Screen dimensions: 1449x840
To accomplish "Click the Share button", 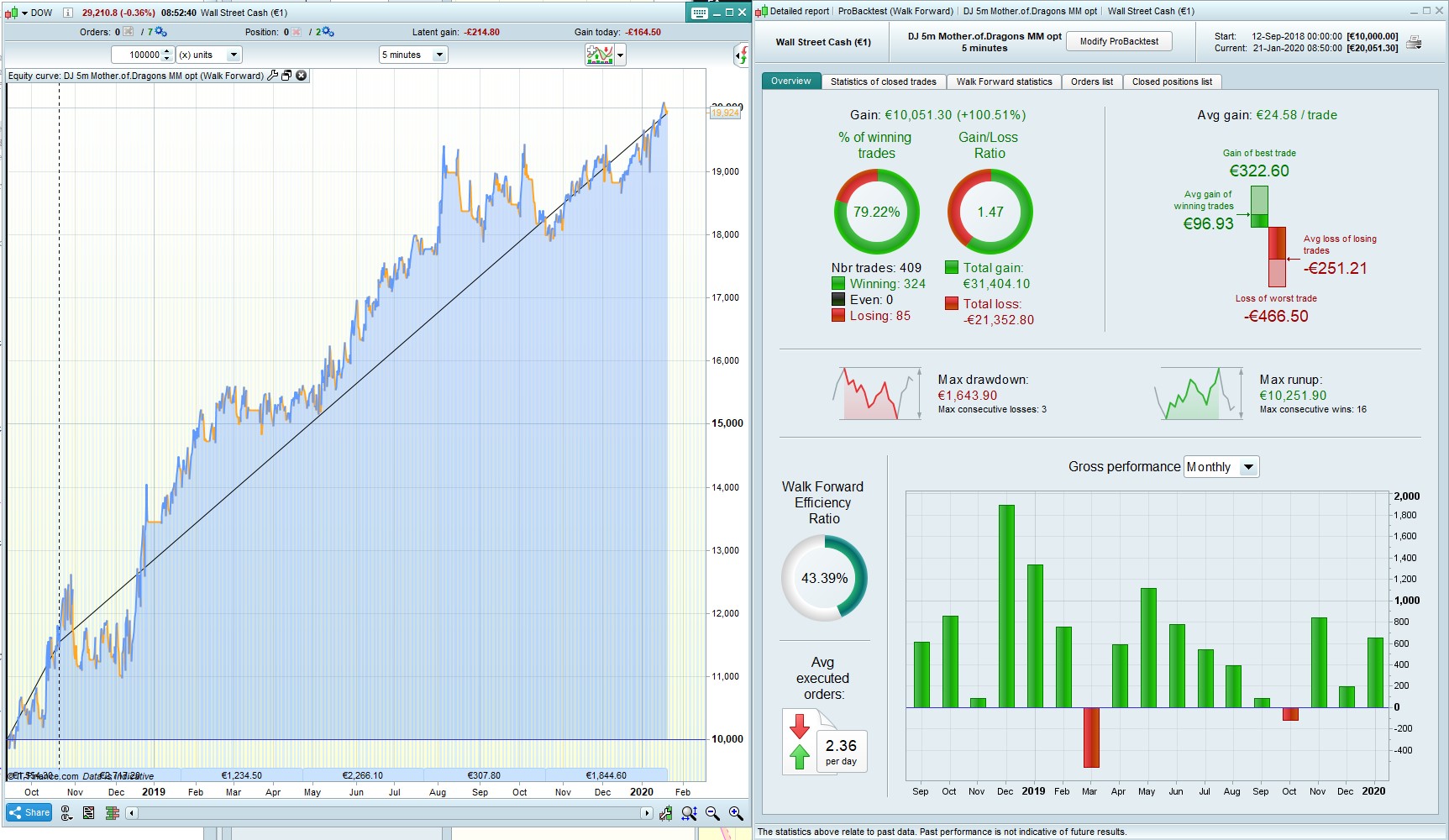I will pos(29,813).
